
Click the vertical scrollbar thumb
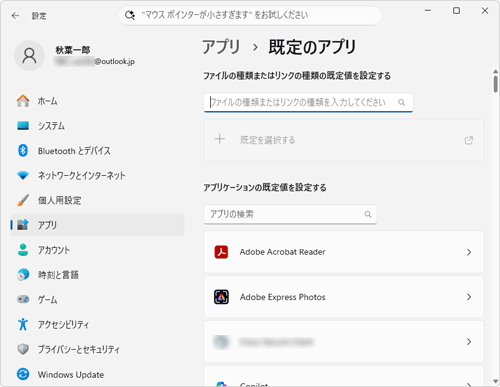pyautogui.click(x=495, y=83)
